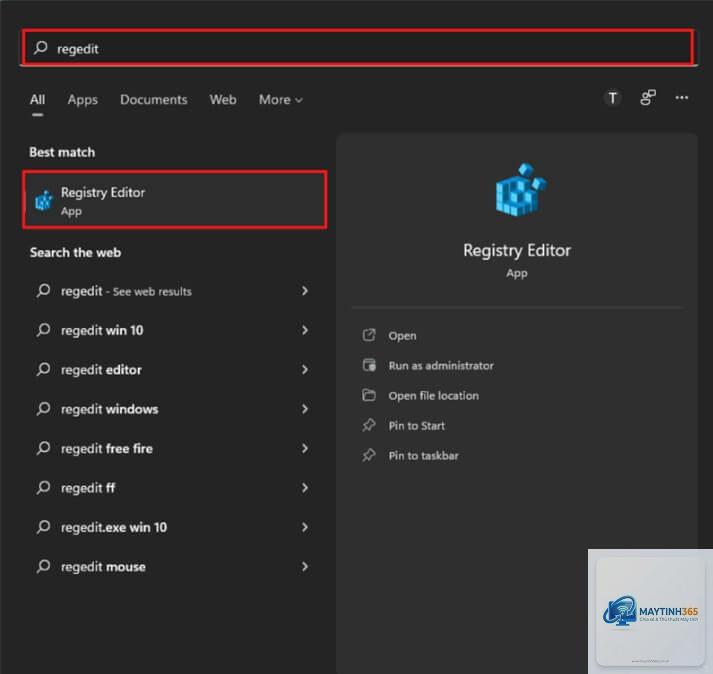This screenshot has height=674, width=713.
Task: Click the regedit search input field
Action: coord(357,48)
